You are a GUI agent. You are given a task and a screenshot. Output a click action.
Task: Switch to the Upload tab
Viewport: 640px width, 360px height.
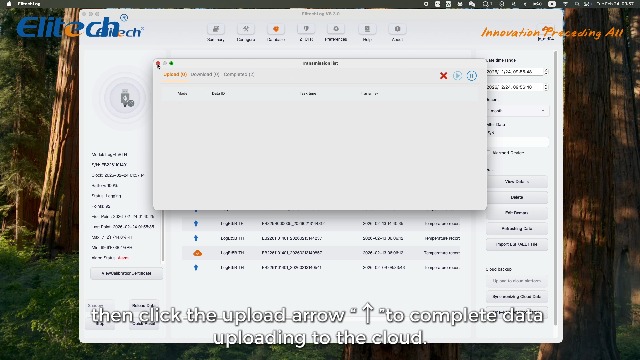[x=175, y=74]
